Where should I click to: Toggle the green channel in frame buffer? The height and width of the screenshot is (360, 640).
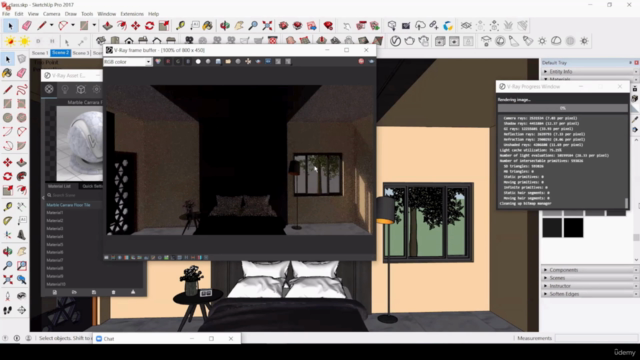pyautogui.click(x=178, y=62)
